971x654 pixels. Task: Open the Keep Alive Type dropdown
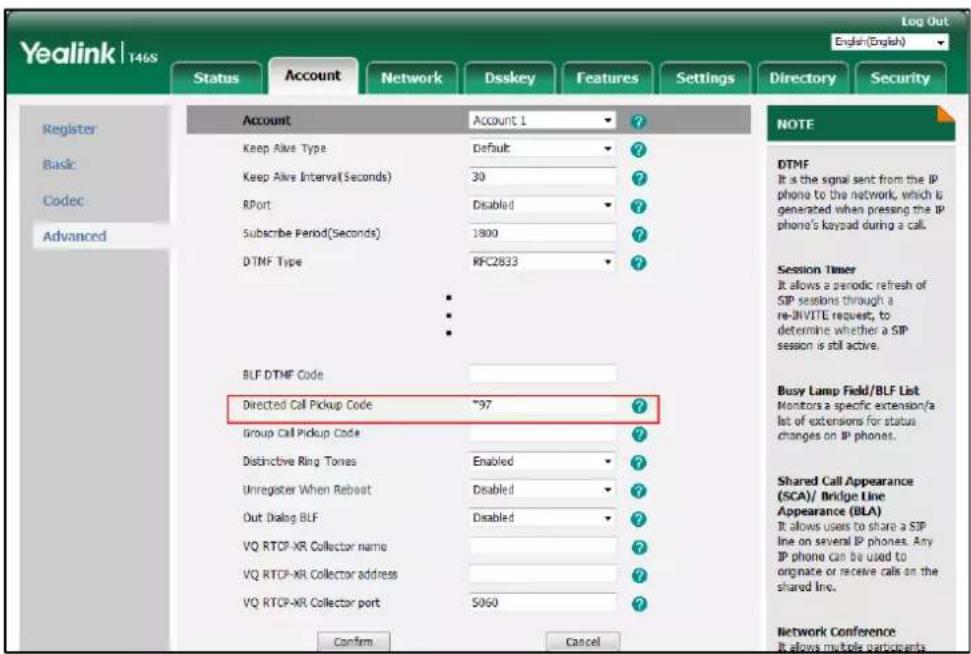pos(542,149)
